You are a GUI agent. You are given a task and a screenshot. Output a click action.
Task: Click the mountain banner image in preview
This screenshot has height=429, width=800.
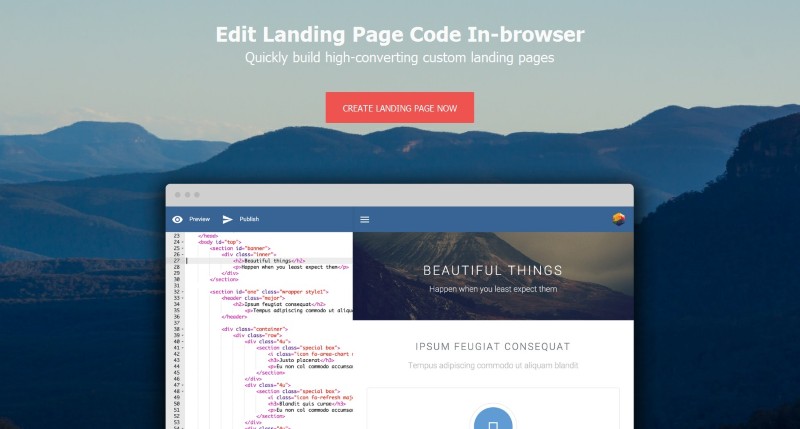[493, 276]
